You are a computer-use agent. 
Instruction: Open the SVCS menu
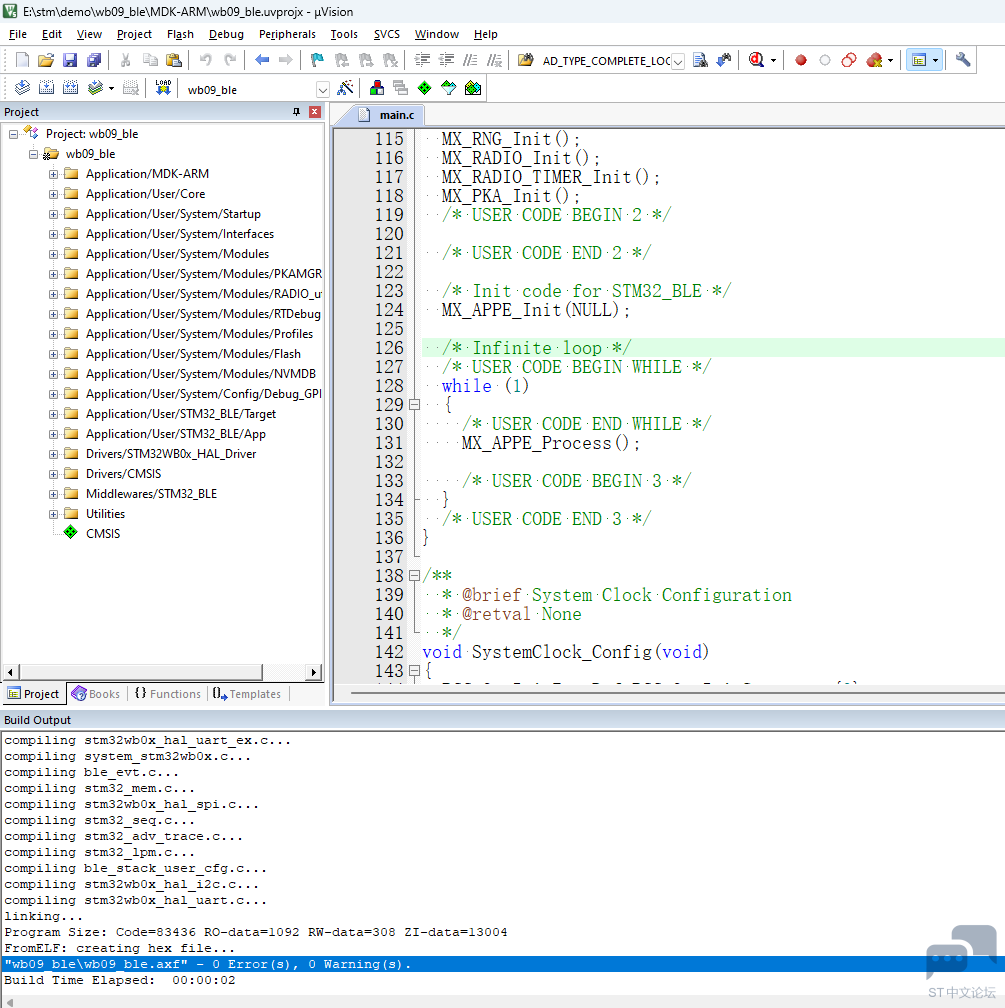386,34
